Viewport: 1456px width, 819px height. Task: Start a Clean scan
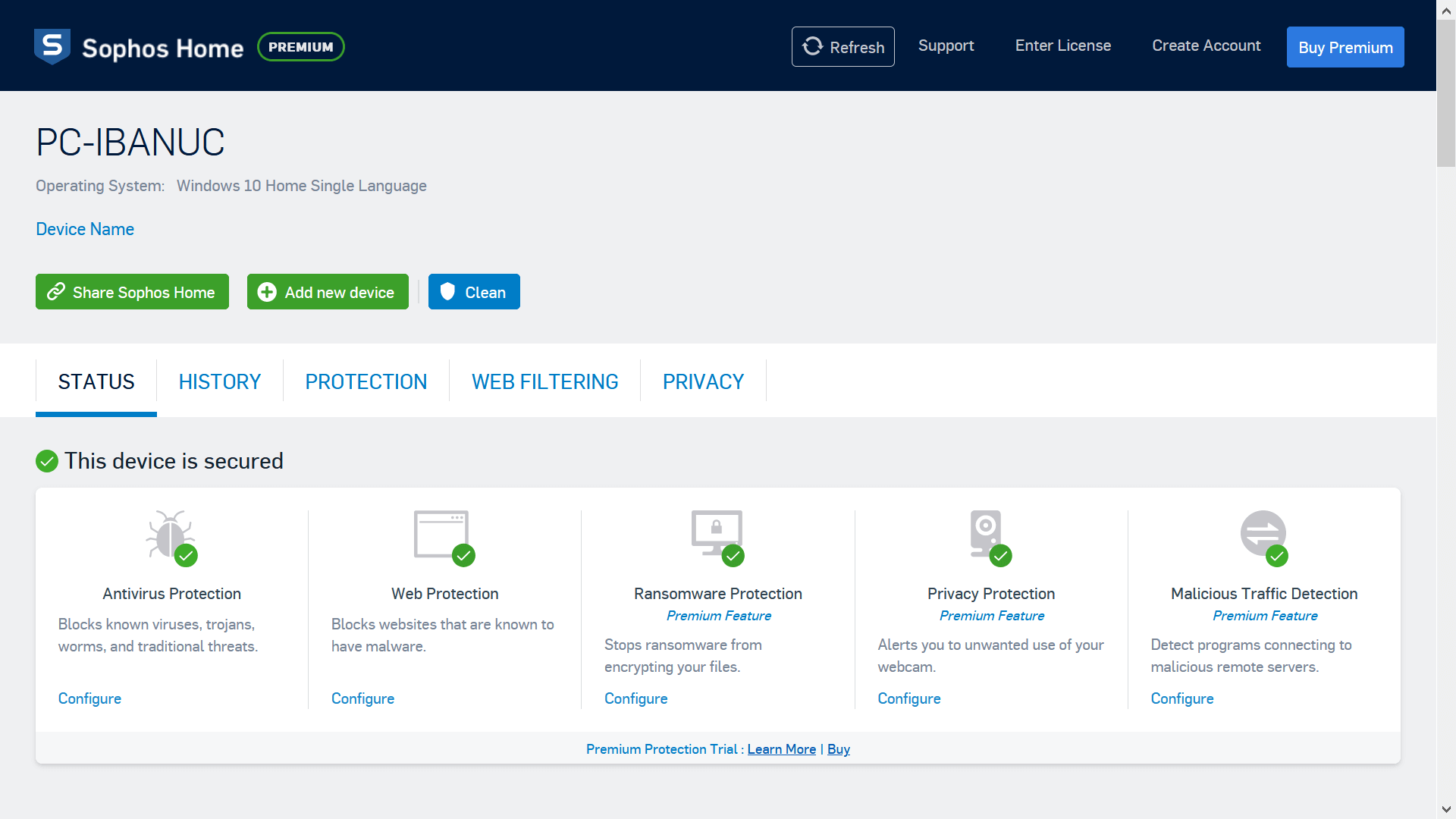474,292
